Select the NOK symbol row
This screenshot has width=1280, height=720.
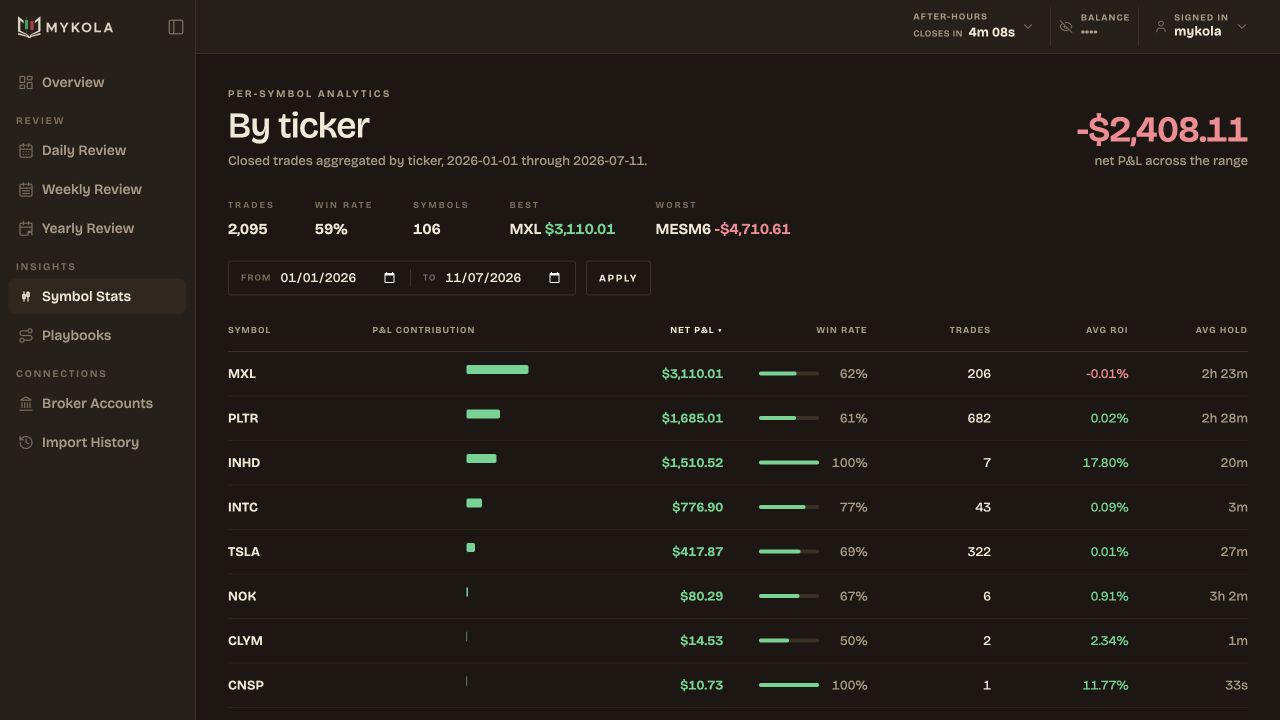[738, 596]
